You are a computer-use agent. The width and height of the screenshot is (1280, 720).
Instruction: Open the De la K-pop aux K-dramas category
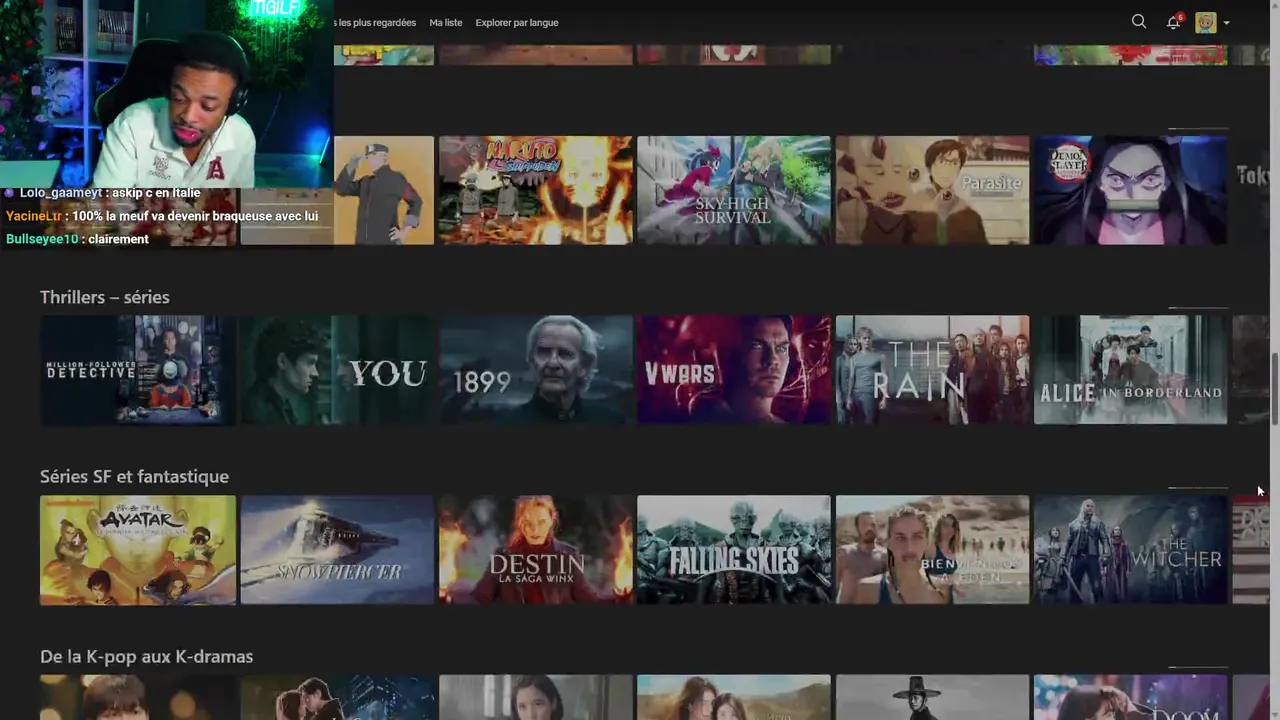(x=146, y=656)
